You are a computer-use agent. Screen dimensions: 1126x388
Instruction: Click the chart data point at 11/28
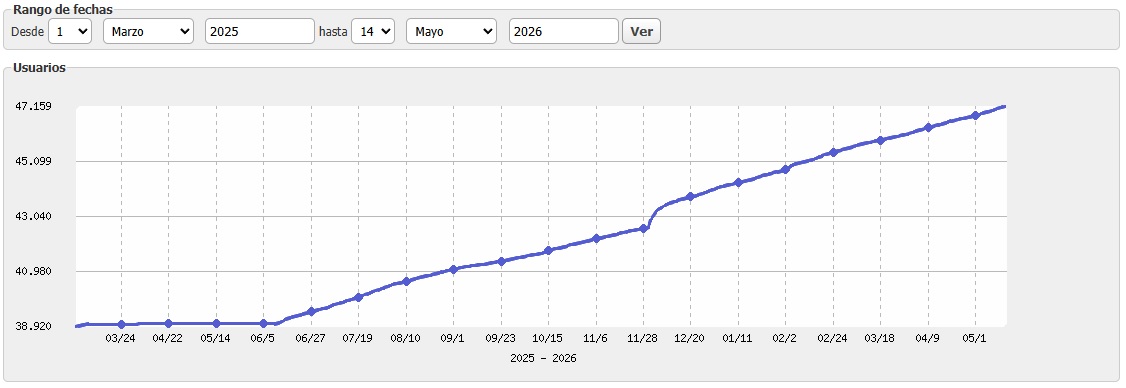(643, 228)
